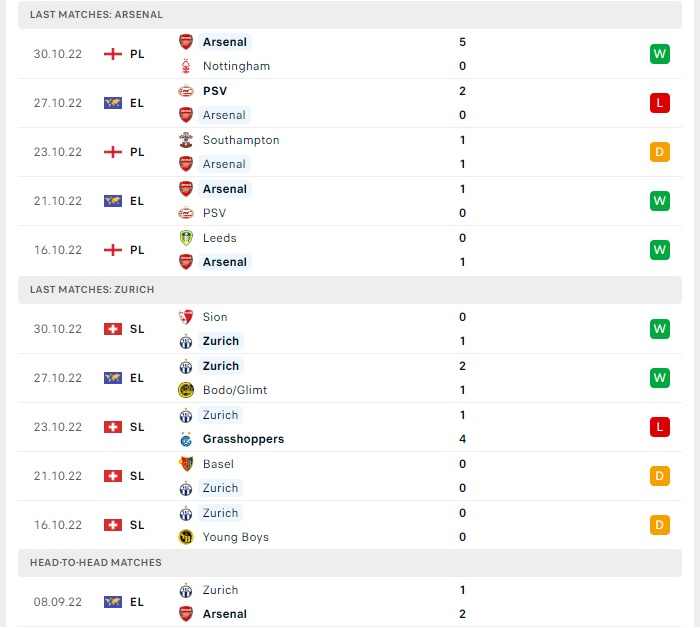Select the Last Matches: Arsenal section header

click(x=97, y=15)
